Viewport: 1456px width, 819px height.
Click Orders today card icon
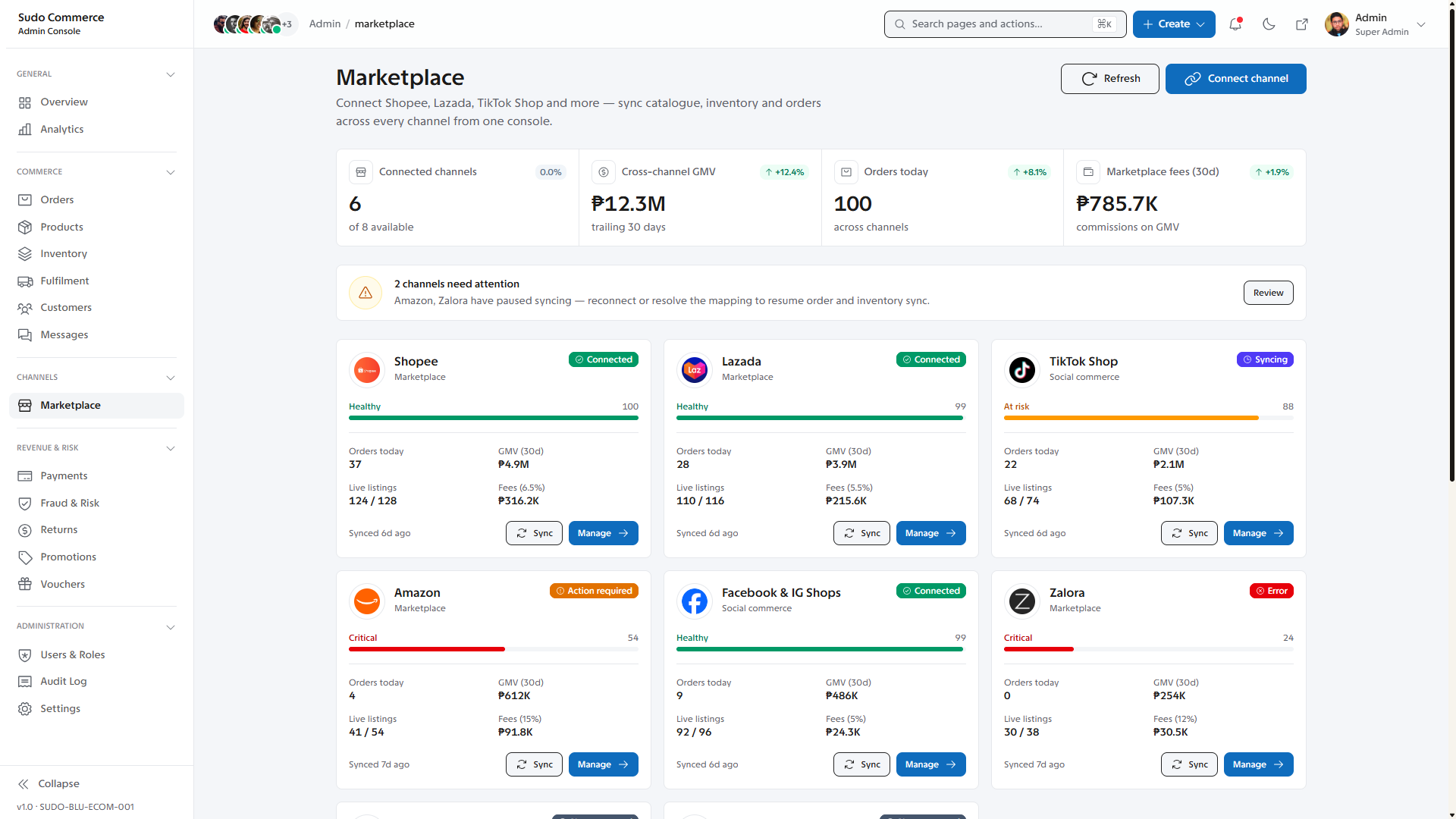pos(846,172)
